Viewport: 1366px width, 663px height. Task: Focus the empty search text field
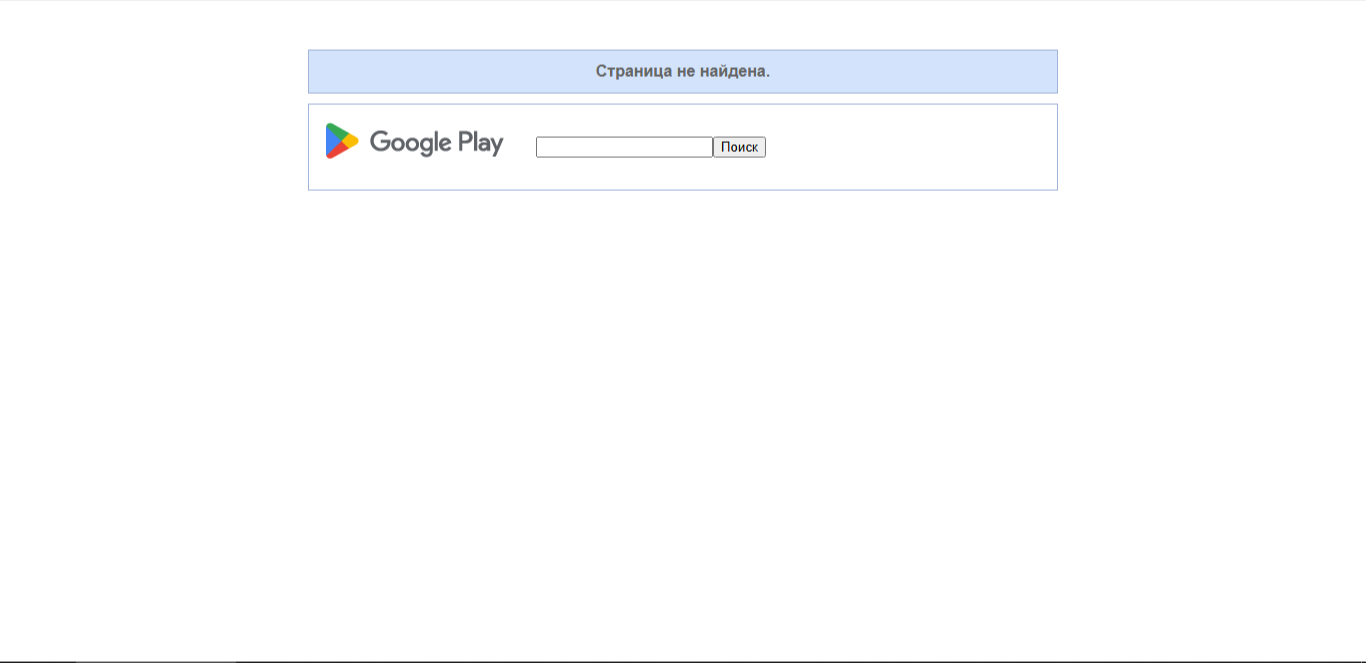pos(624,147)
